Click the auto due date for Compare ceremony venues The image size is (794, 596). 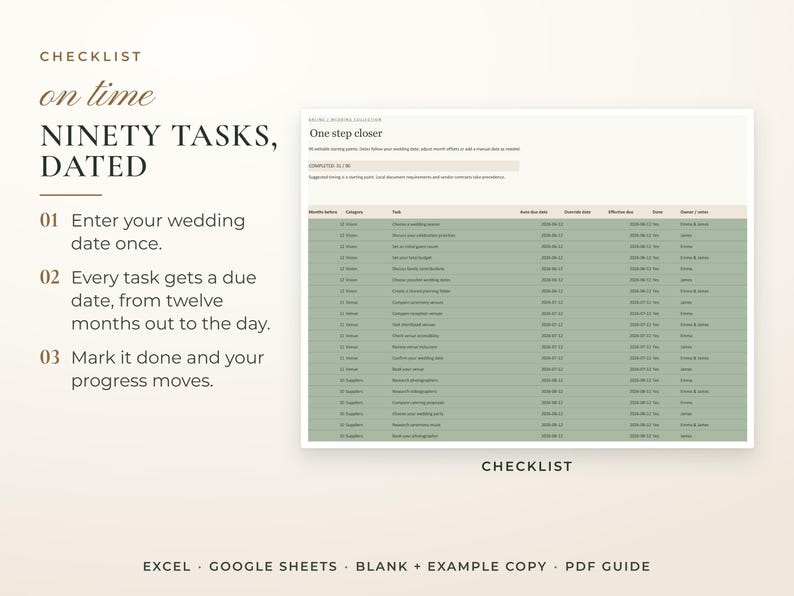click(552, 302)
